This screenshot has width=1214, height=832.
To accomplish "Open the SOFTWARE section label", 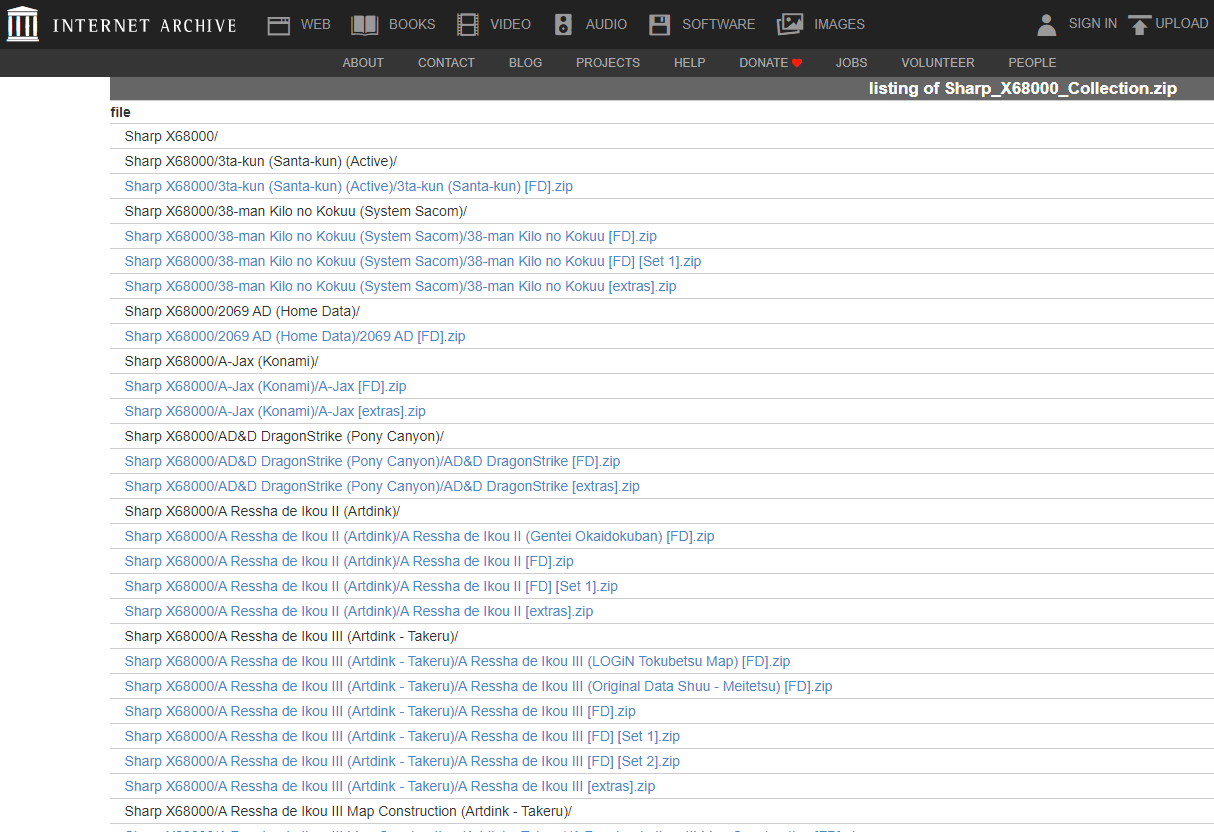I will pyautogui.click(x=719, y=24).
